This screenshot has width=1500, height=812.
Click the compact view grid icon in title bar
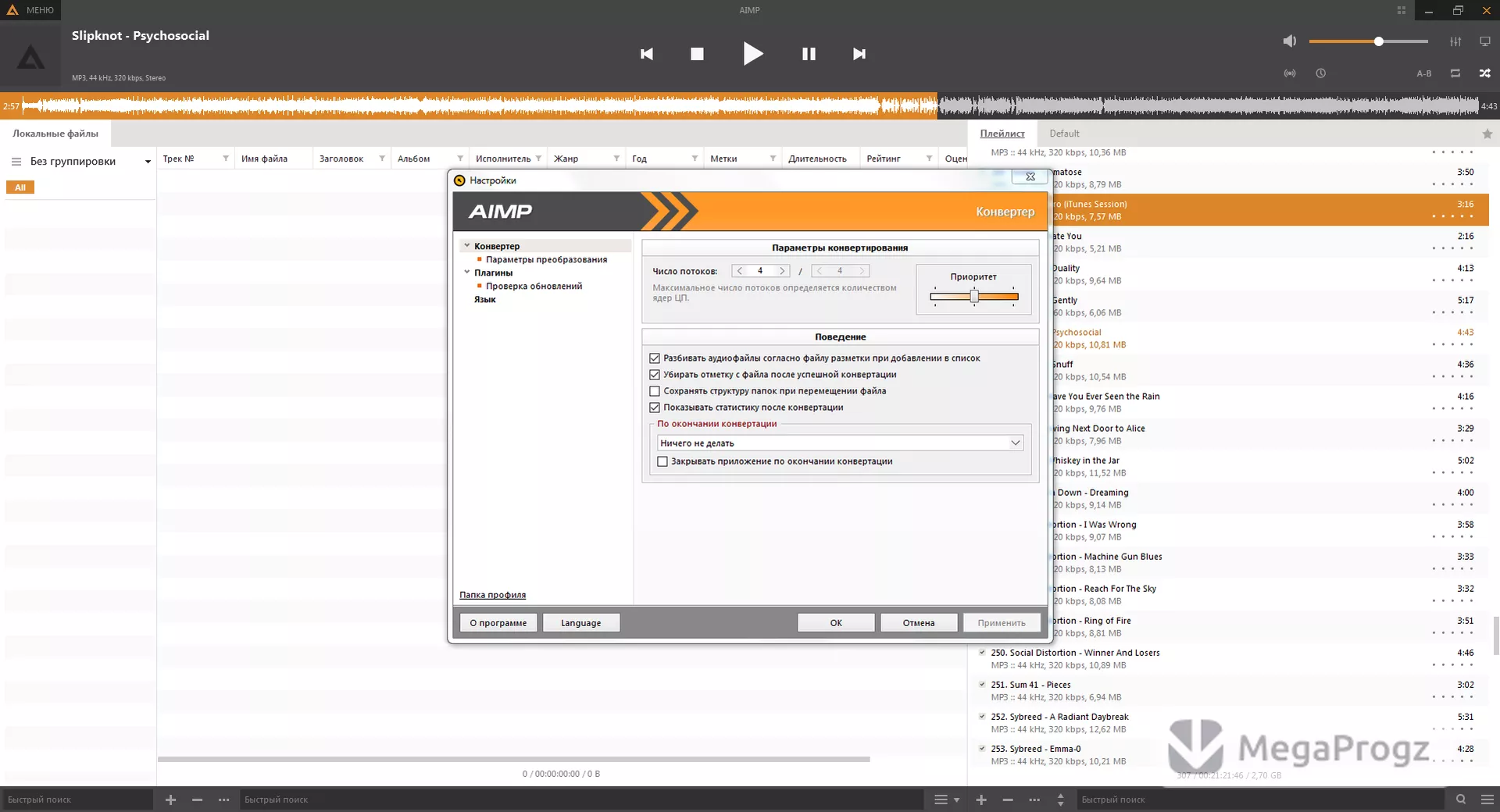[x=1402, y=10]
